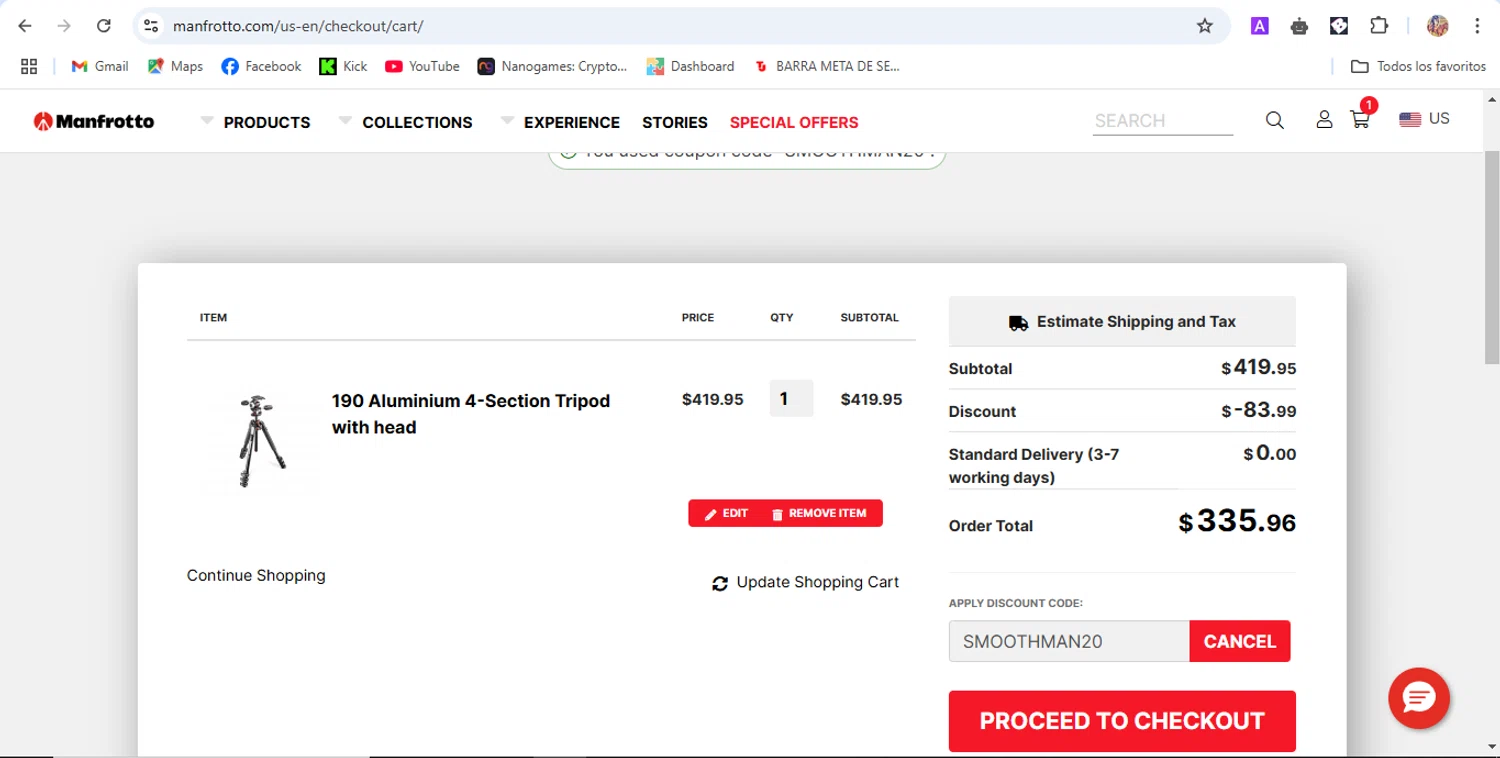Open YouTube bookmark
This screenshot has height=758, width=1500.
422,66
